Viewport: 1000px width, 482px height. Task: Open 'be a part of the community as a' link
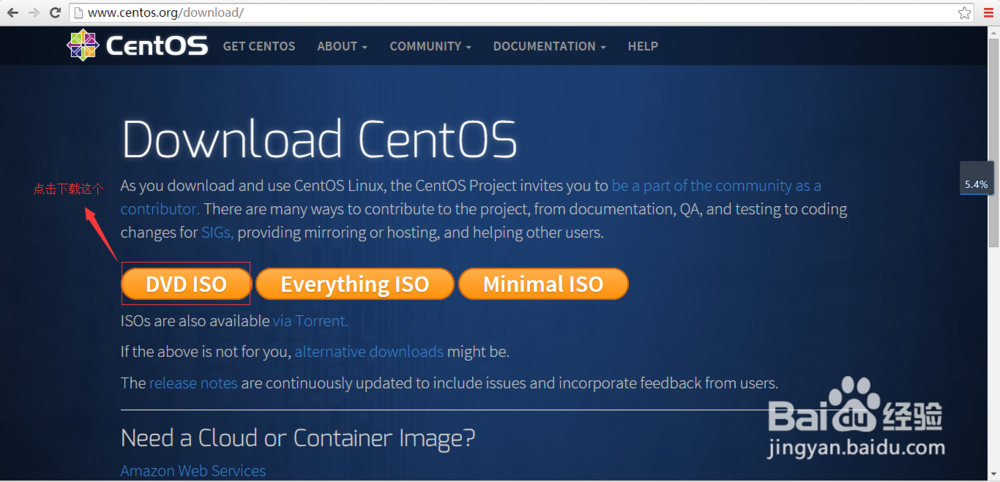716,186
